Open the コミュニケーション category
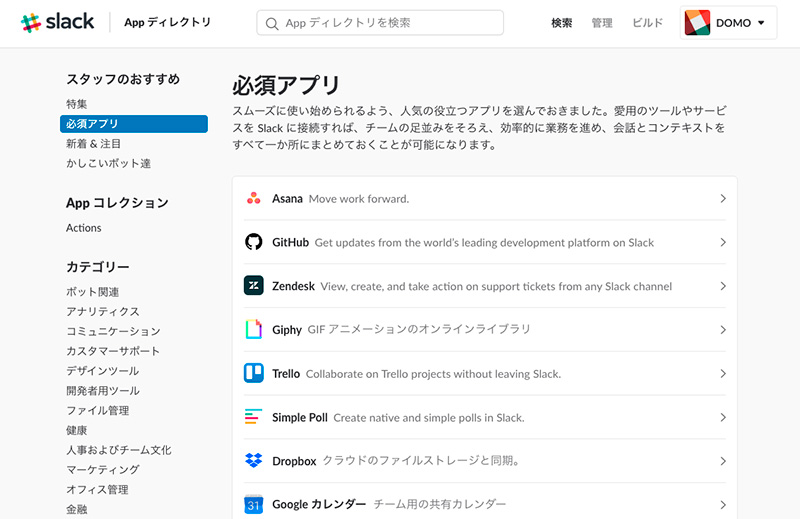 pos(113,332)
